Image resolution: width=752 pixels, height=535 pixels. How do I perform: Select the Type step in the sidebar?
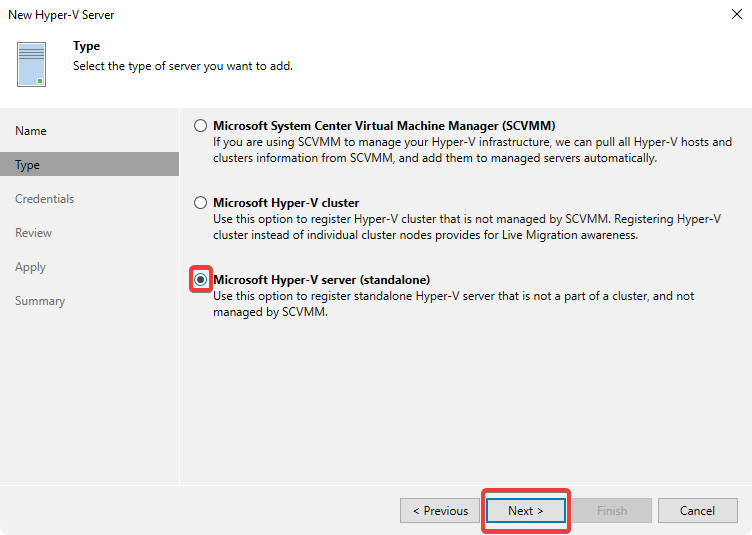tap(28, 165)
